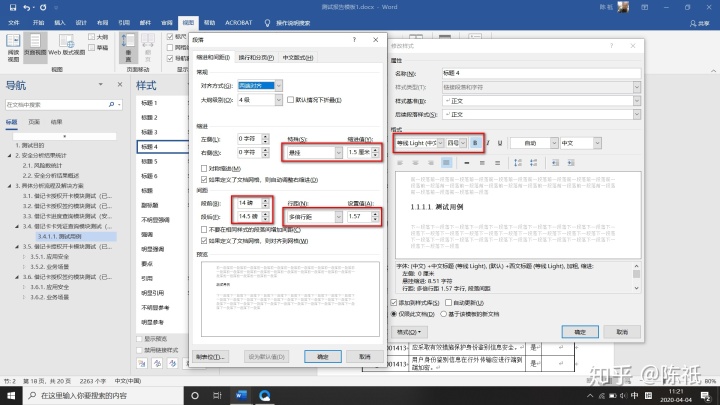Choose 草稿 draft view in the ribbon
The image size is (720, 405).
pyautogui.click(x=98, y=47)
